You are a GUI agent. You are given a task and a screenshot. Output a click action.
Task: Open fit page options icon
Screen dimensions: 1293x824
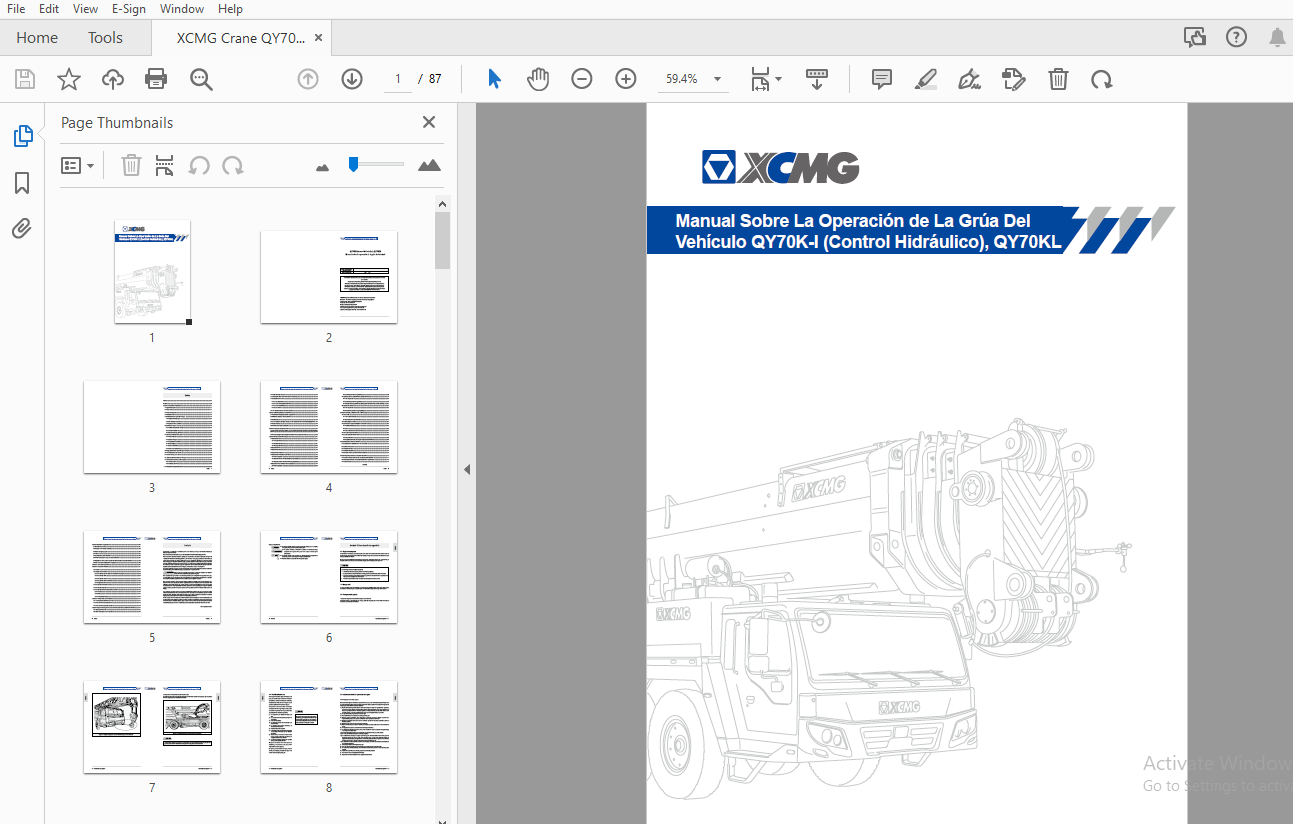(766, 79)
